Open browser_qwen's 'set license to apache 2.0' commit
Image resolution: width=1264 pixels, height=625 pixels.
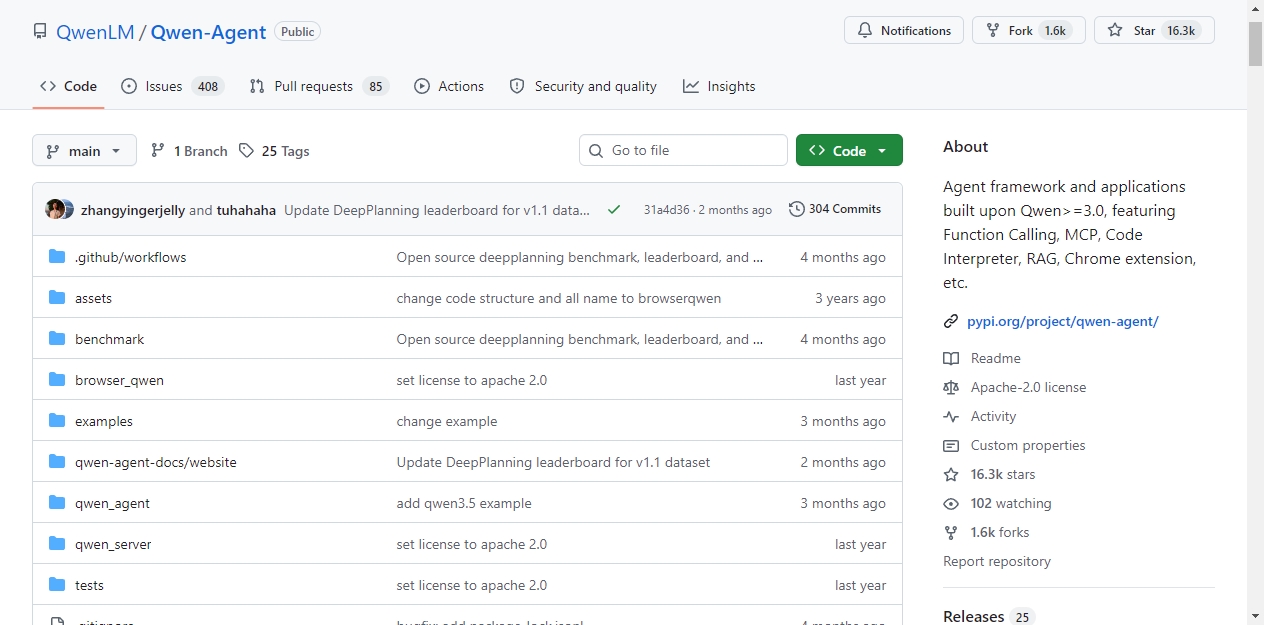[x=471, y=380]
